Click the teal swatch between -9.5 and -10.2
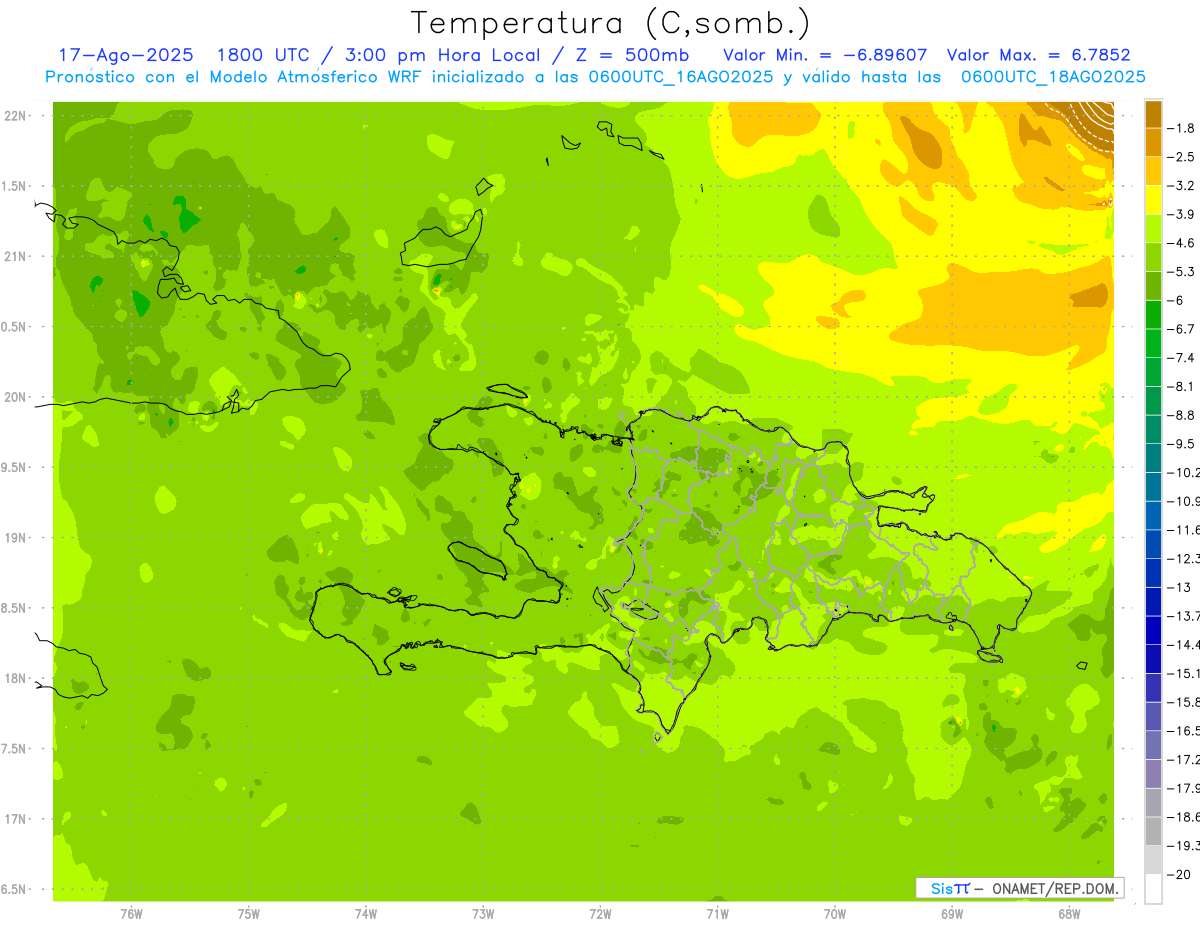The width and height of the screenshot is (1200, 927). [1153, 458]
